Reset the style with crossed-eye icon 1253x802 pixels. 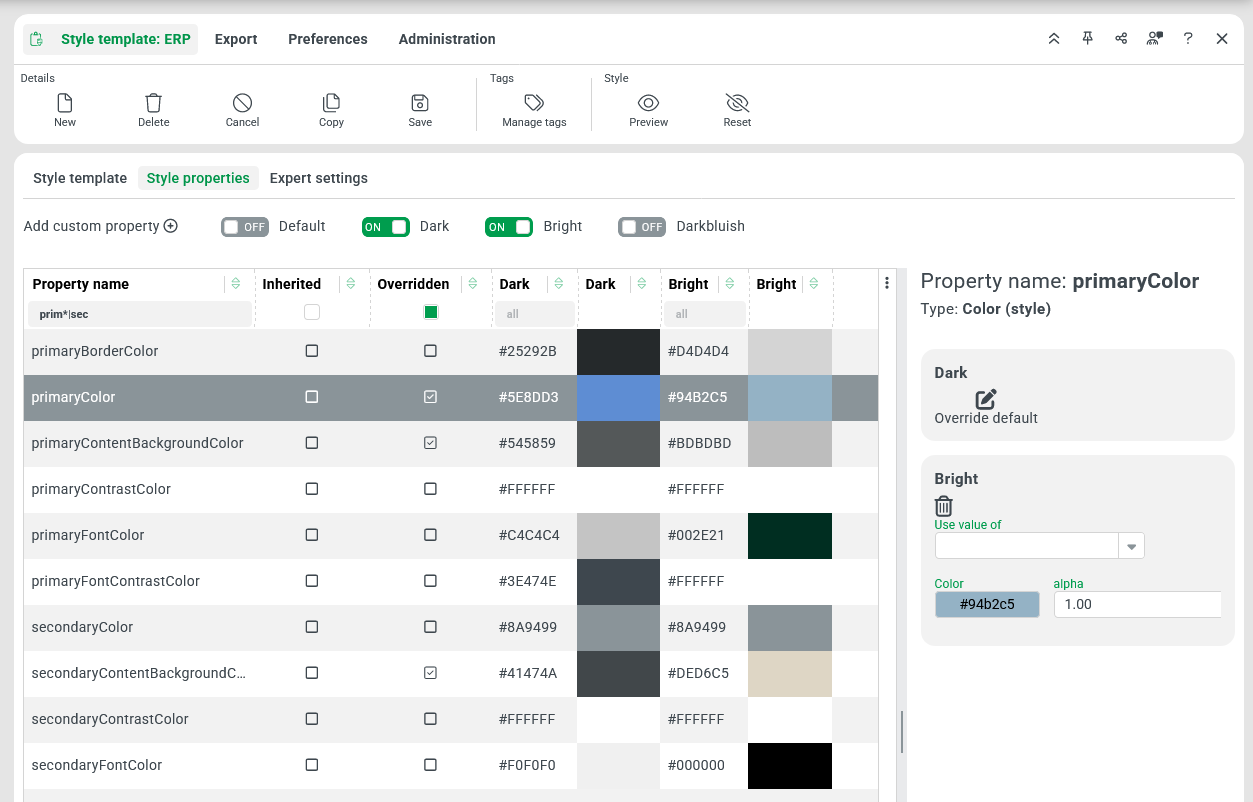pos(737,103)
